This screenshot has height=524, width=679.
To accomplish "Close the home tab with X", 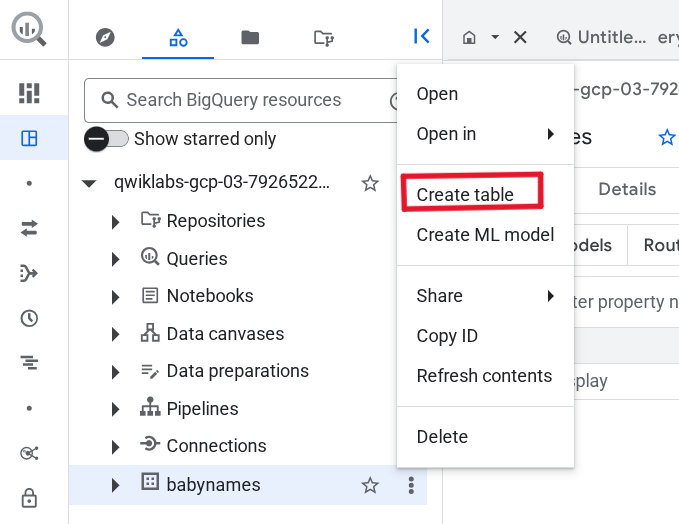I will coord(520,37).
